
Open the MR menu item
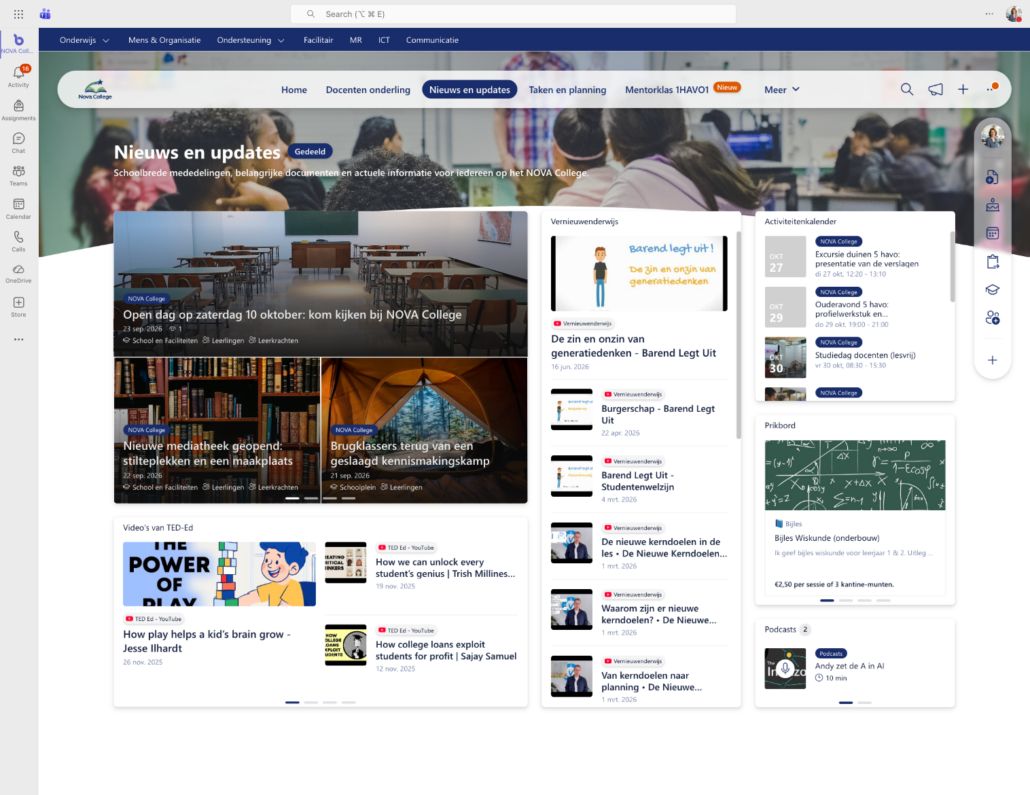point(355,40)
